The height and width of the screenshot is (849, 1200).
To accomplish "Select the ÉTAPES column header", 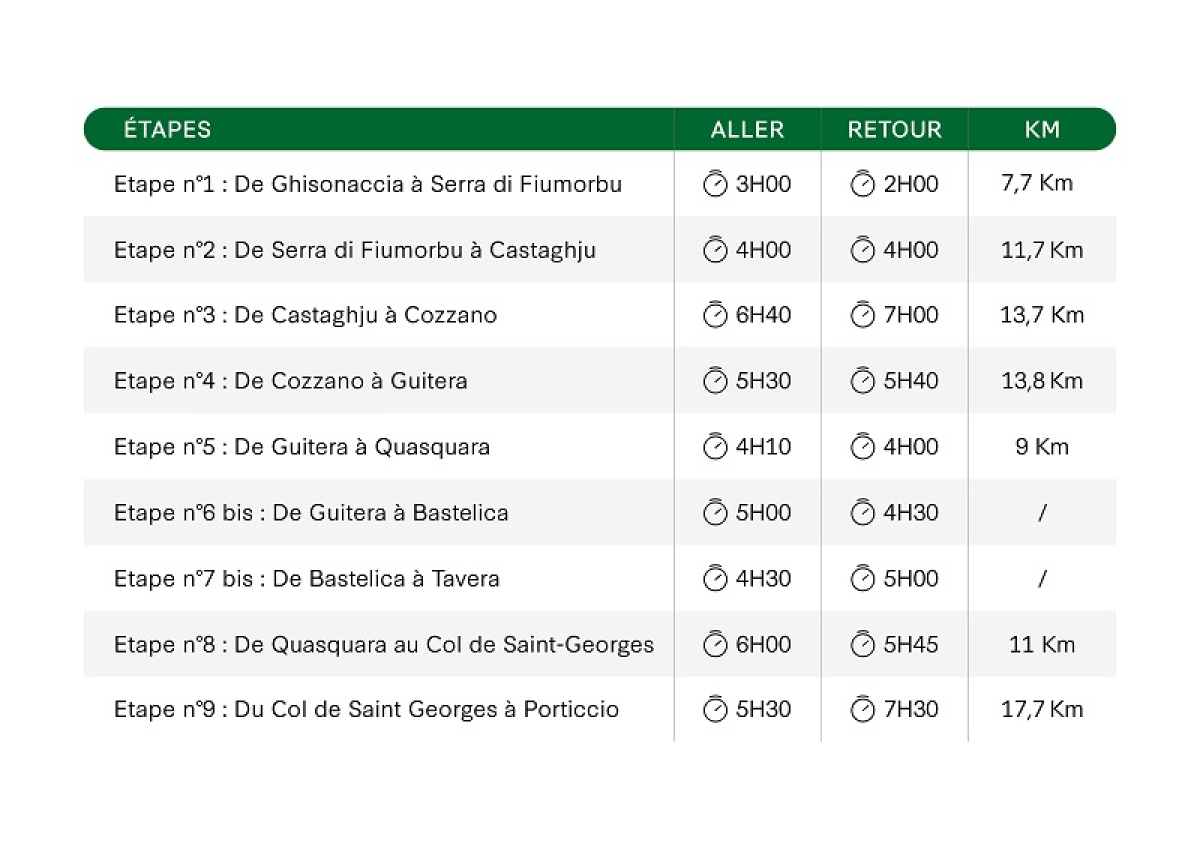I will coord(167,129).
